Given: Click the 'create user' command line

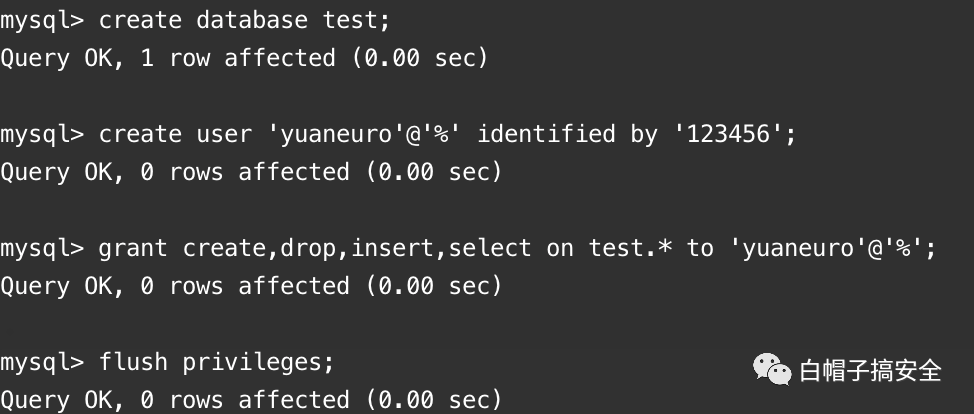Looking at the screenshot, I should [x=447, y=134].
